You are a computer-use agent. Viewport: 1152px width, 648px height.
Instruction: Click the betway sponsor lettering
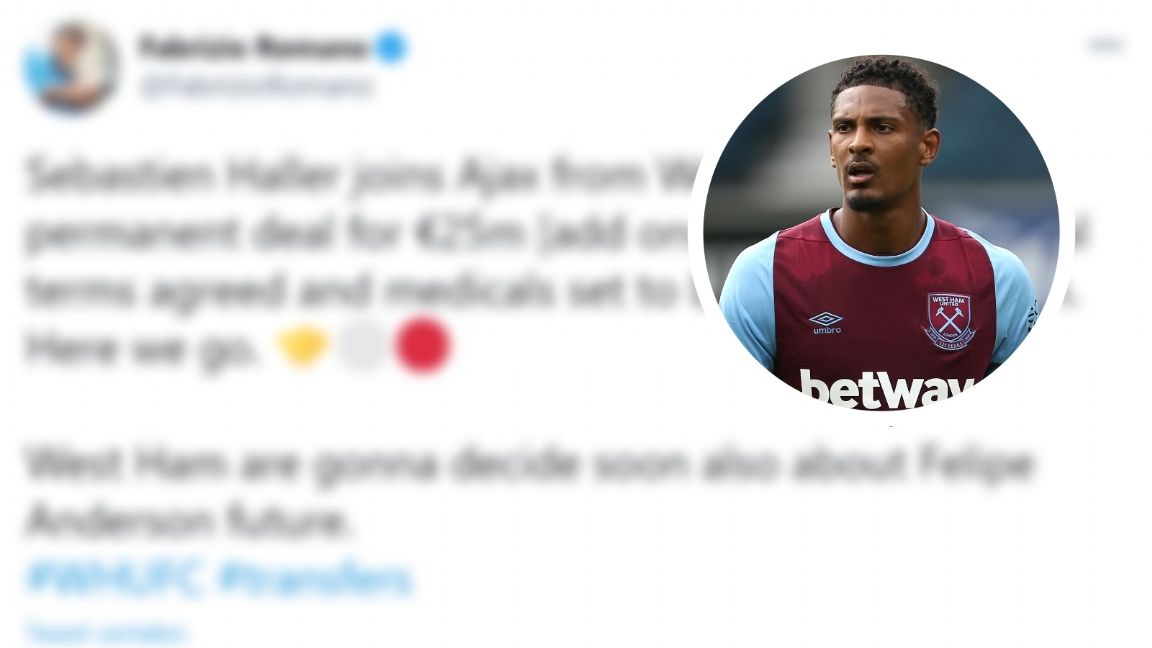point(885,389)
